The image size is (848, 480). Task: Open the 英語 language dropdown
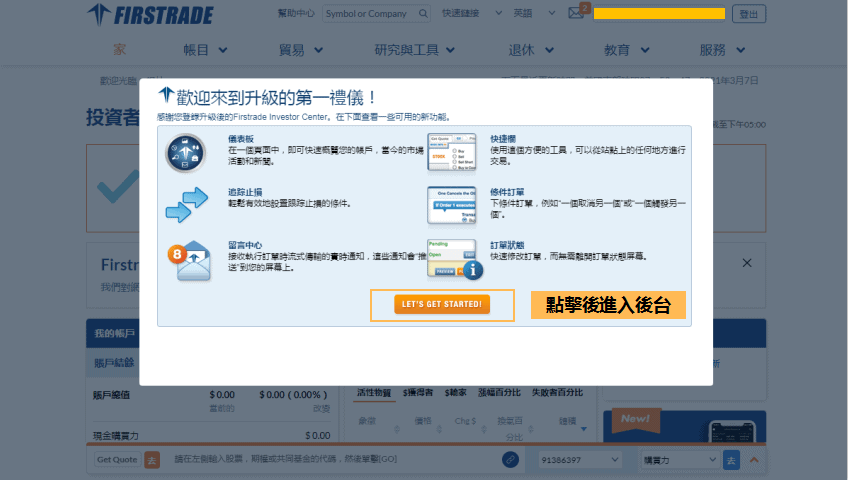tap(534, 13)
